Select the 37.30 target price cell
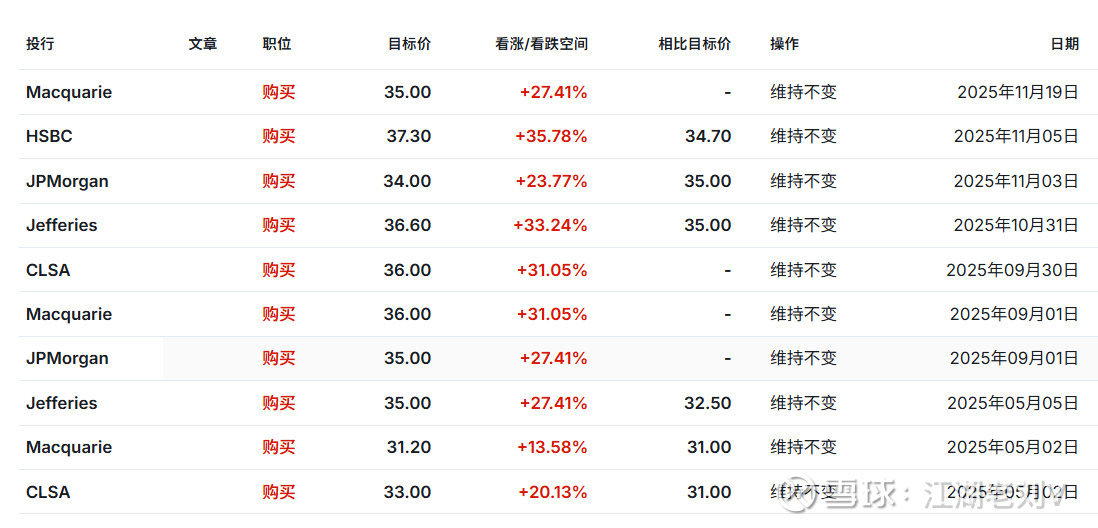The width and height of the screenshot is (1098, 528). point(408,136)
